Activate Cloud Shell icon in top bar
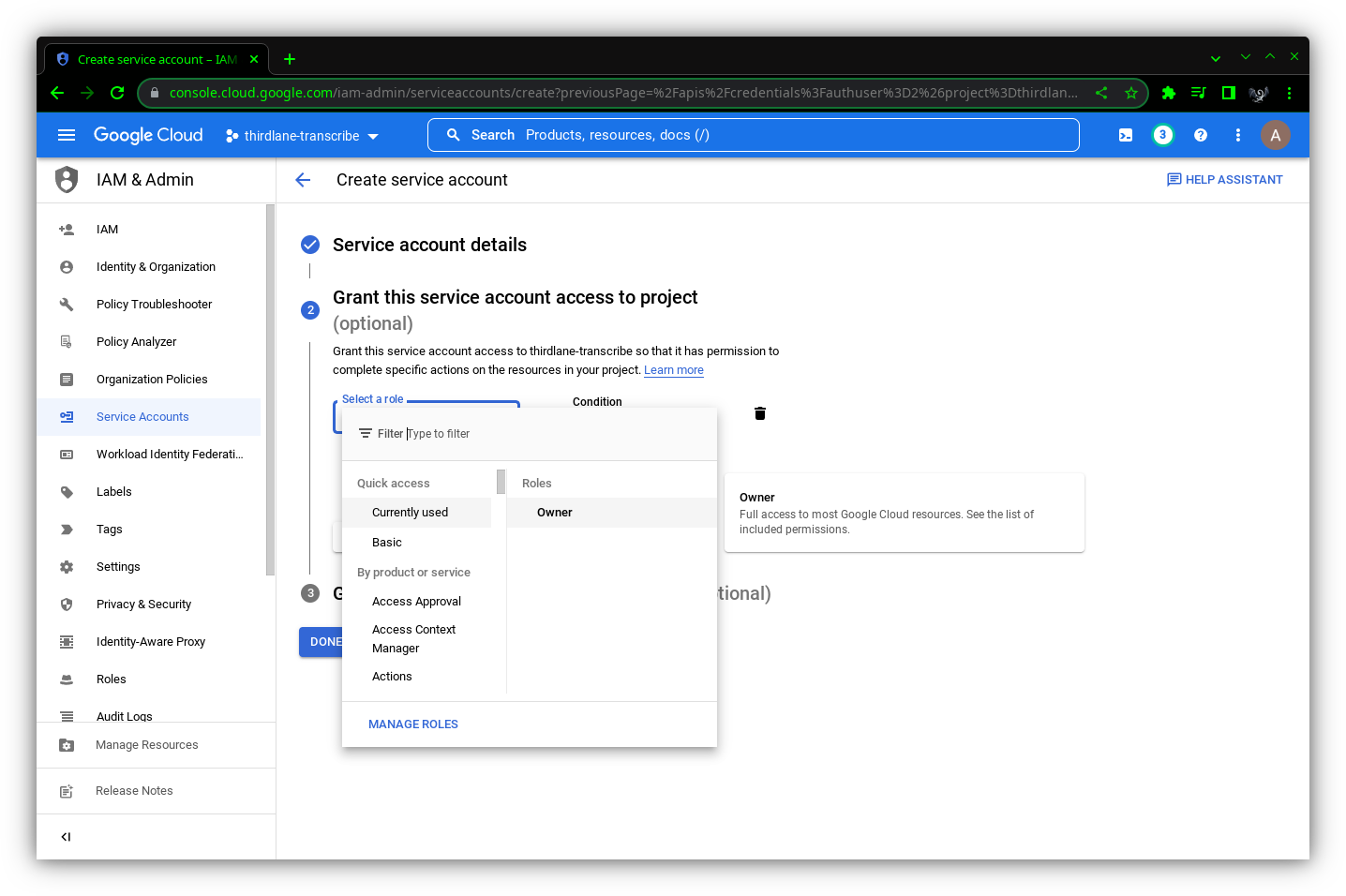This screenshot has height=896, width=1346. [x=1126, y=135]
